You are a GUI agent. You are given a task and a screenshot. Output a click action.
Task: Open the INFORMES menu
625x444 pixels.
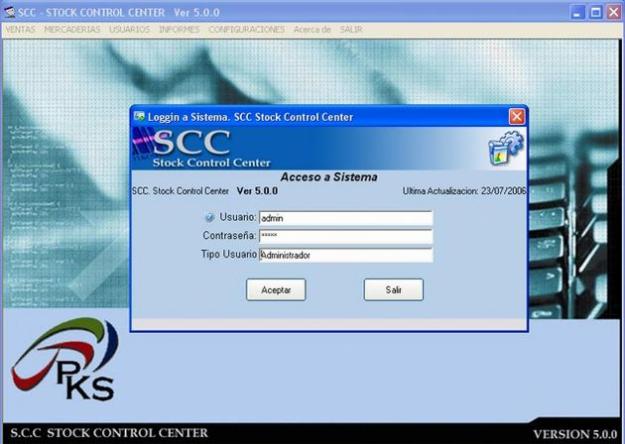pyautogui.click(x=179, y=29)
